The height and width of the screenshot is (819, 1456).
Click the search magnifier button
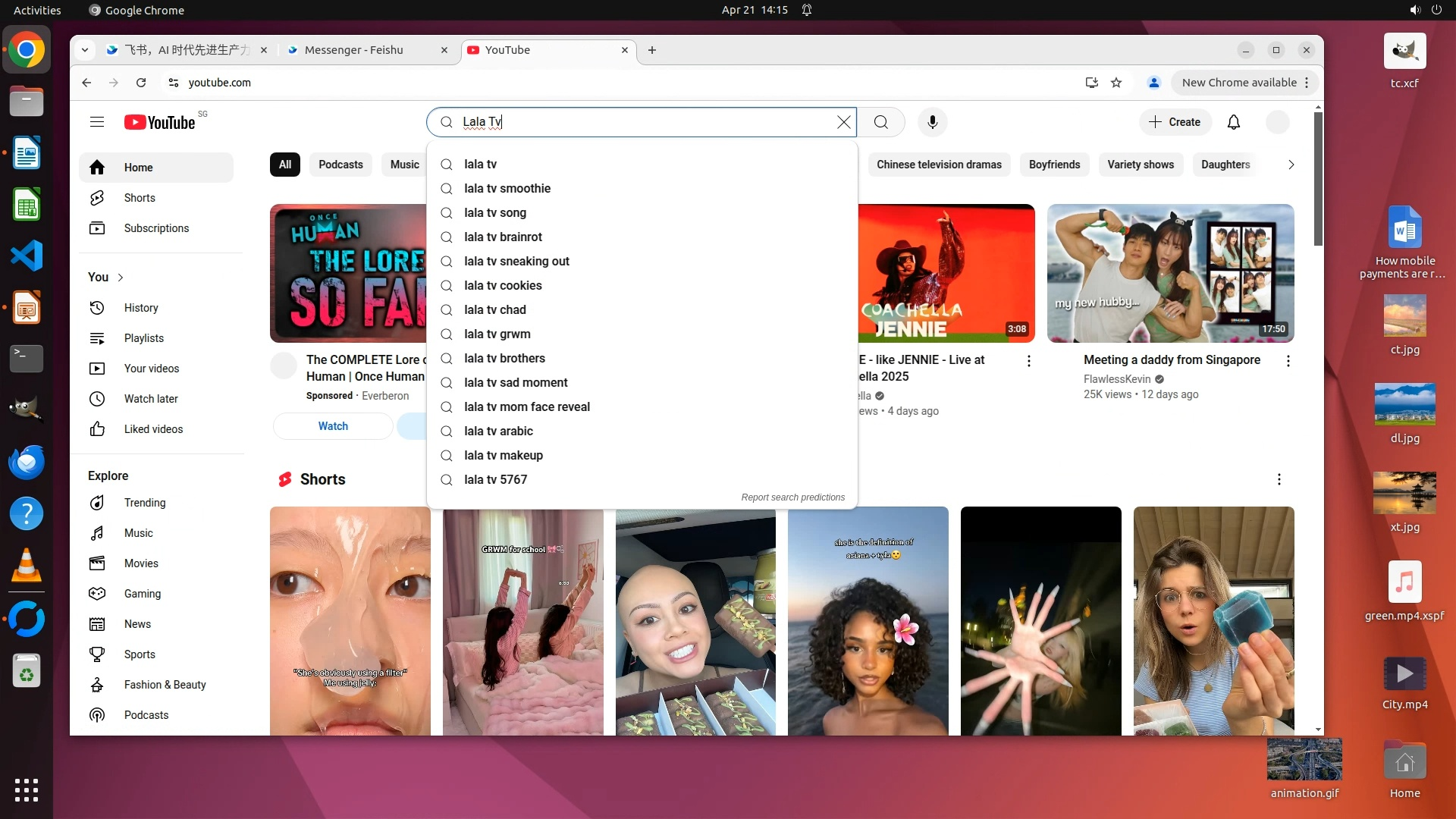tap(880, 122)
